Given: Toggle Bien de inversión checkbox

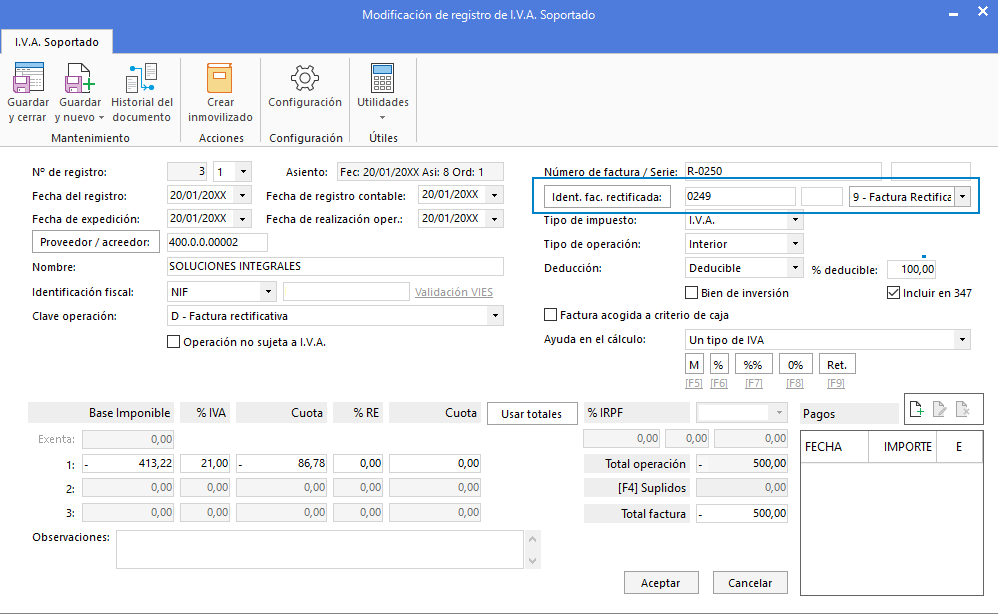Looking at the screenshot, I should coord(691,293).
